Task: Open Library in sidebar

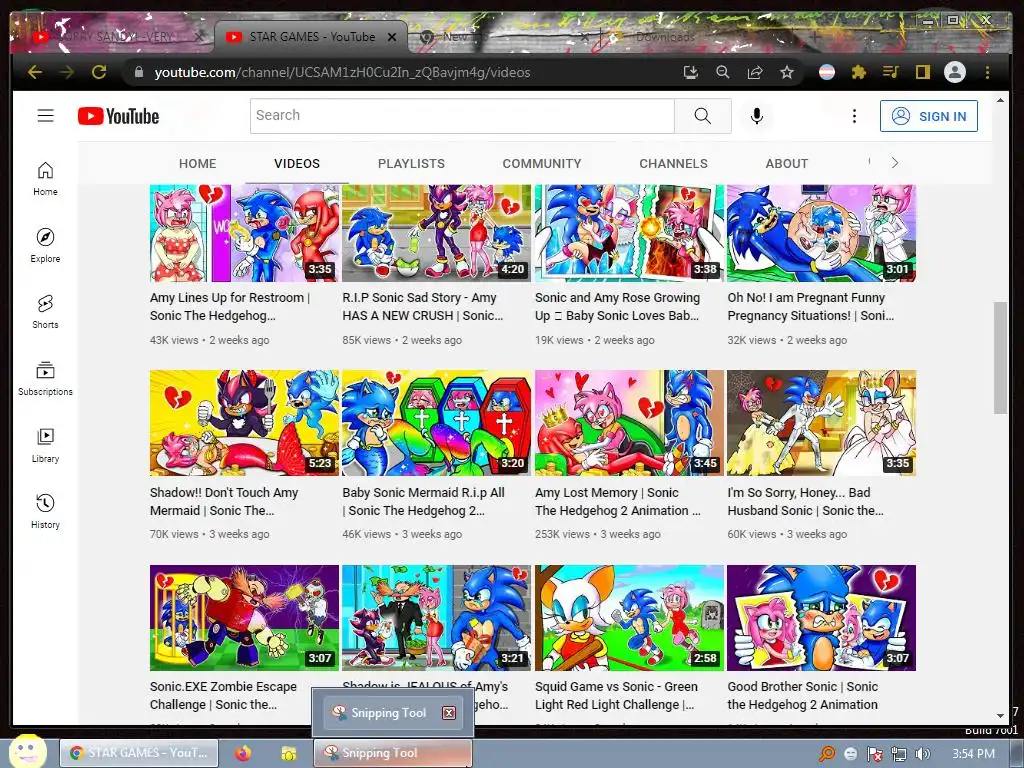Action: tap(45, 445)
